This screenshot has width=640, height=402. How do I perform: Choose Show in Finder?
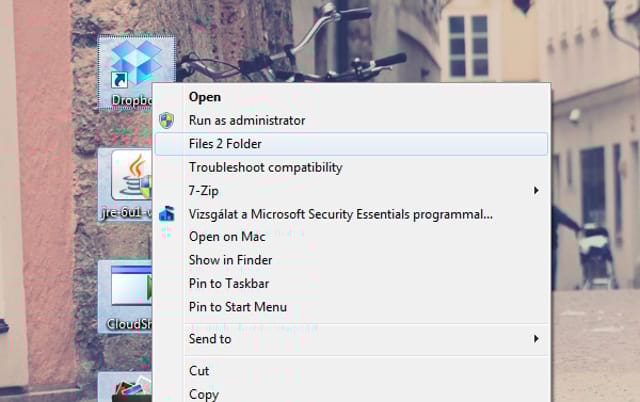(351, 260)
